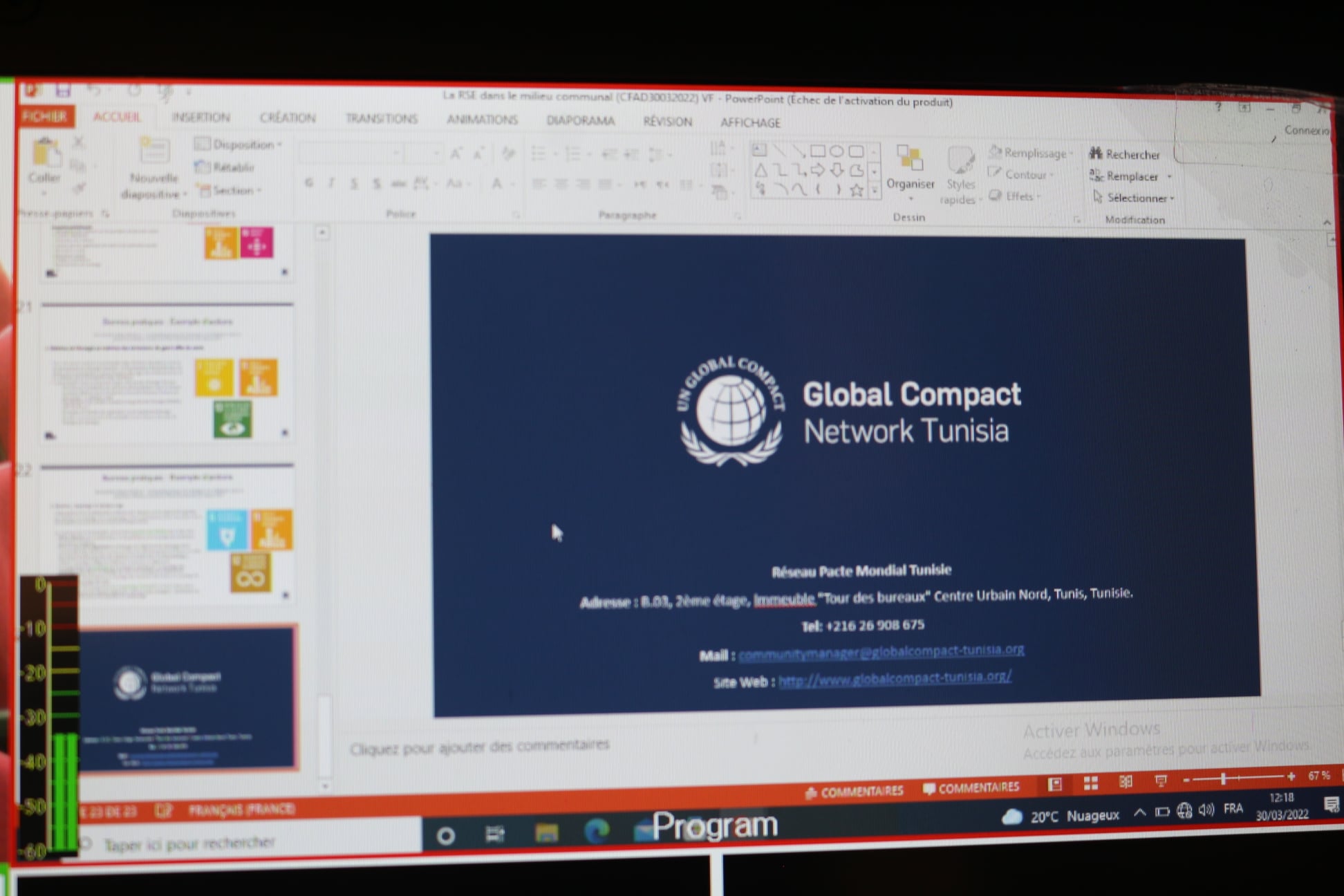Expand the Effets shape effects dropdown
The image size is (1344, 896).
1015,196
